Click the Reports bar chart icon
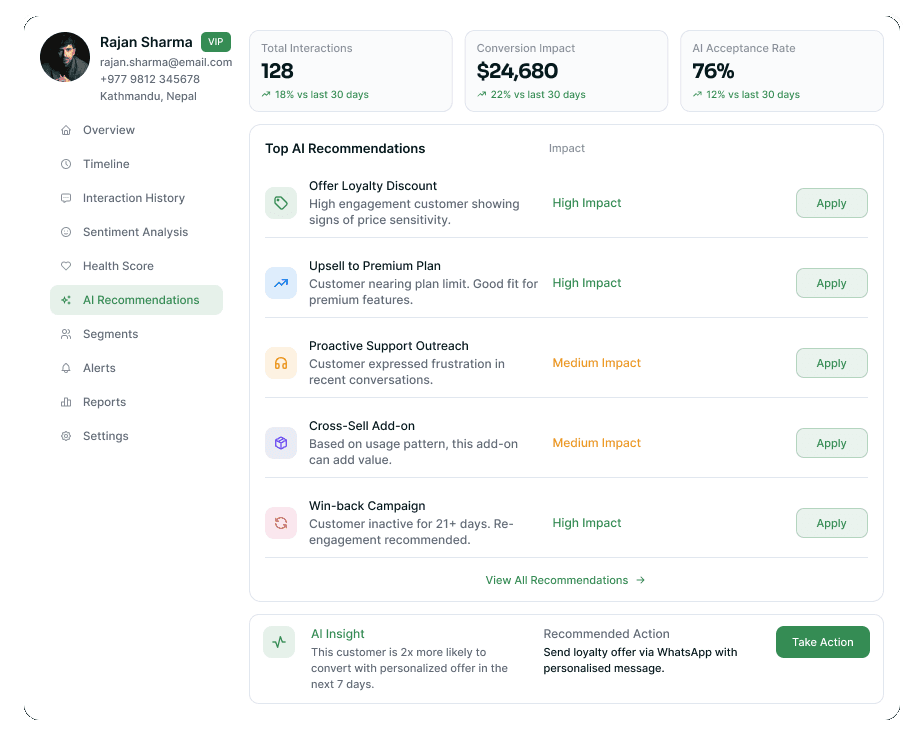The image size is (924, 752). click(x=66, y=403)
